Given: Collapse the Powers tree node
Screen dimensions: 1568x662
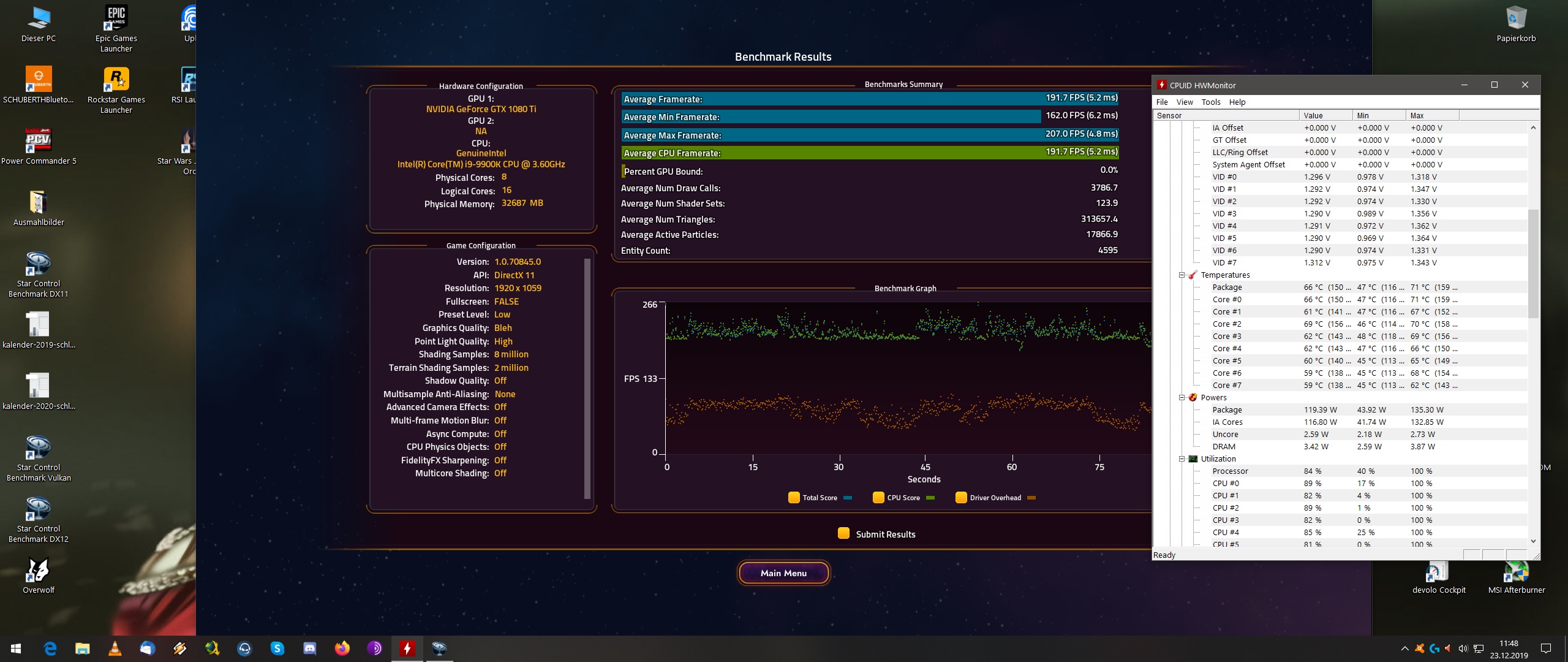Looking at the screenshot, I should pyautogui.click(x=1182, y=397).
